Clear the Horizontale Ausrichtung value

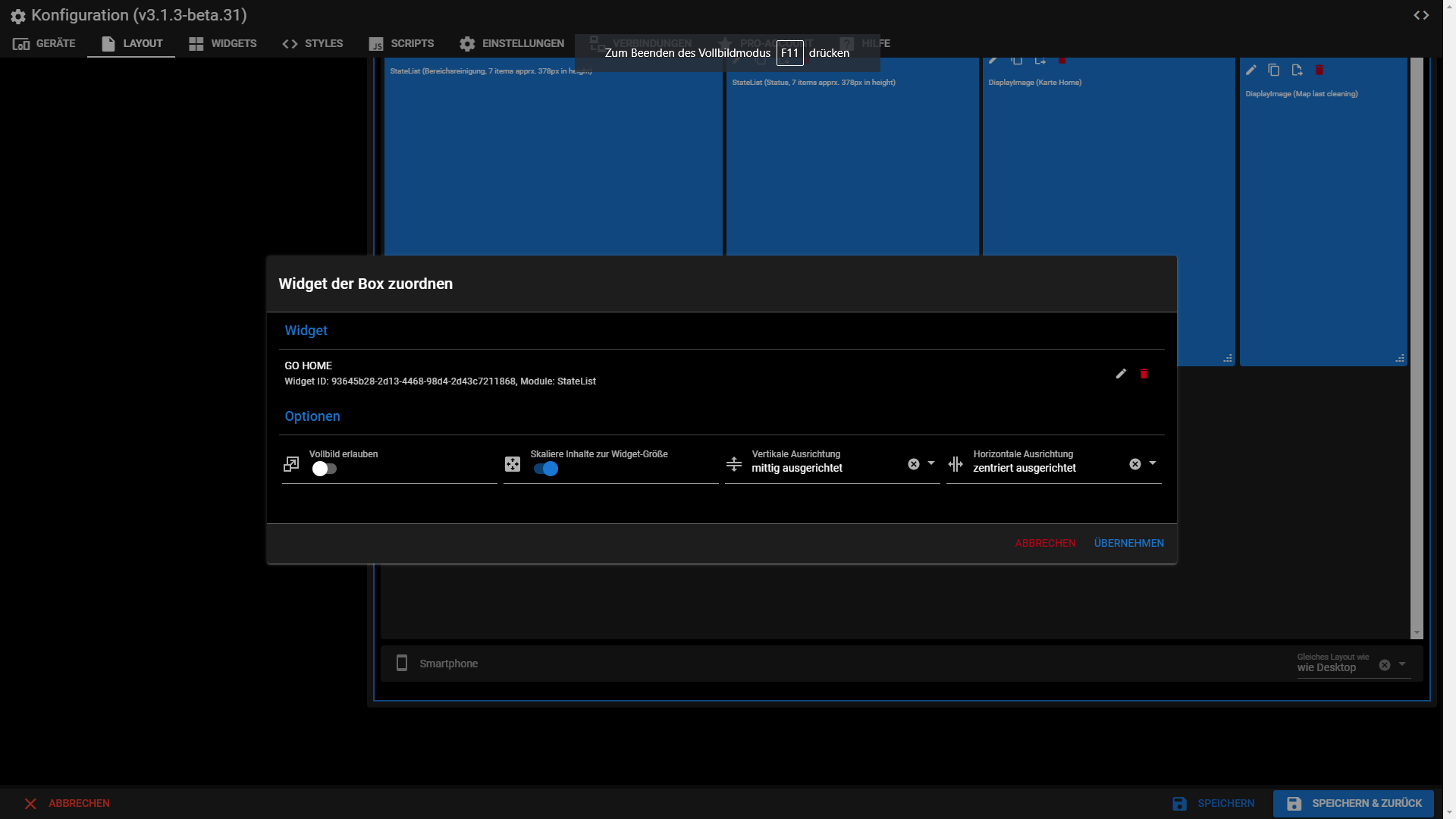click(1135, 464)
